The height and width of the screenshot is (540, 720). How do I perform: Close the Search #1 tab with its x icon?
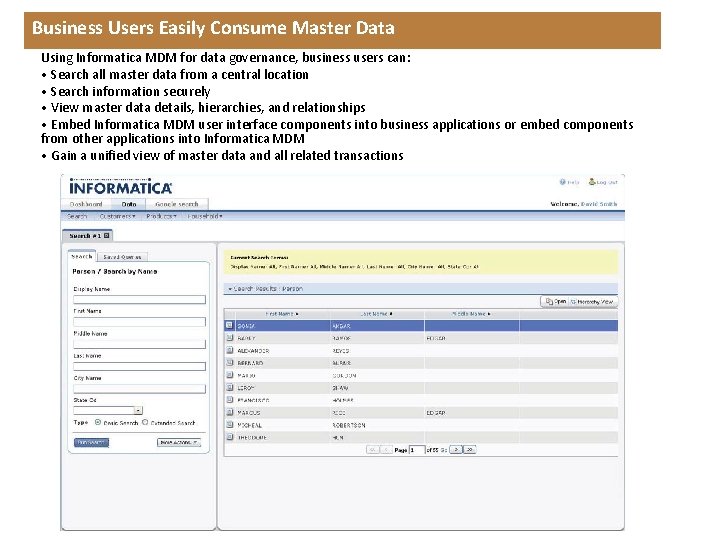point(107,236)
